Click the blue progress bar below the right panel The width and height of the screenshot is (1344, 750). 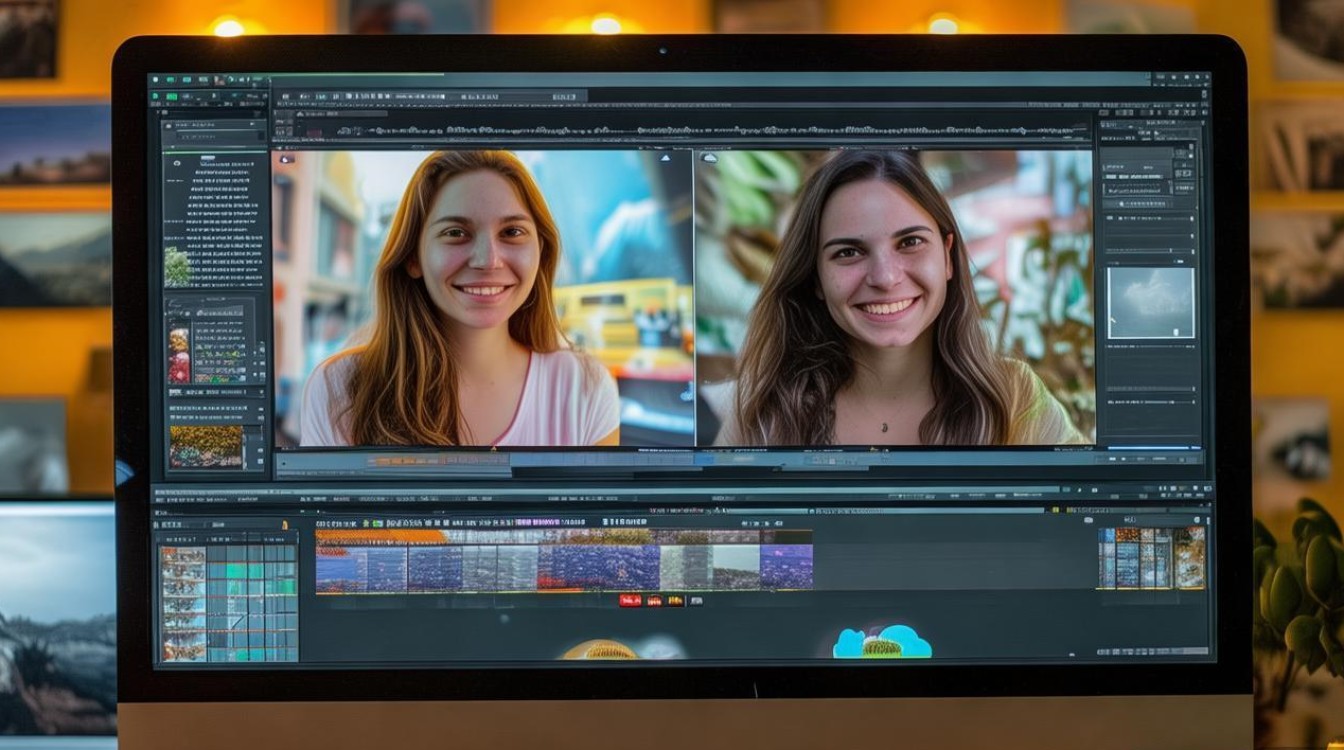point(1148,448)
